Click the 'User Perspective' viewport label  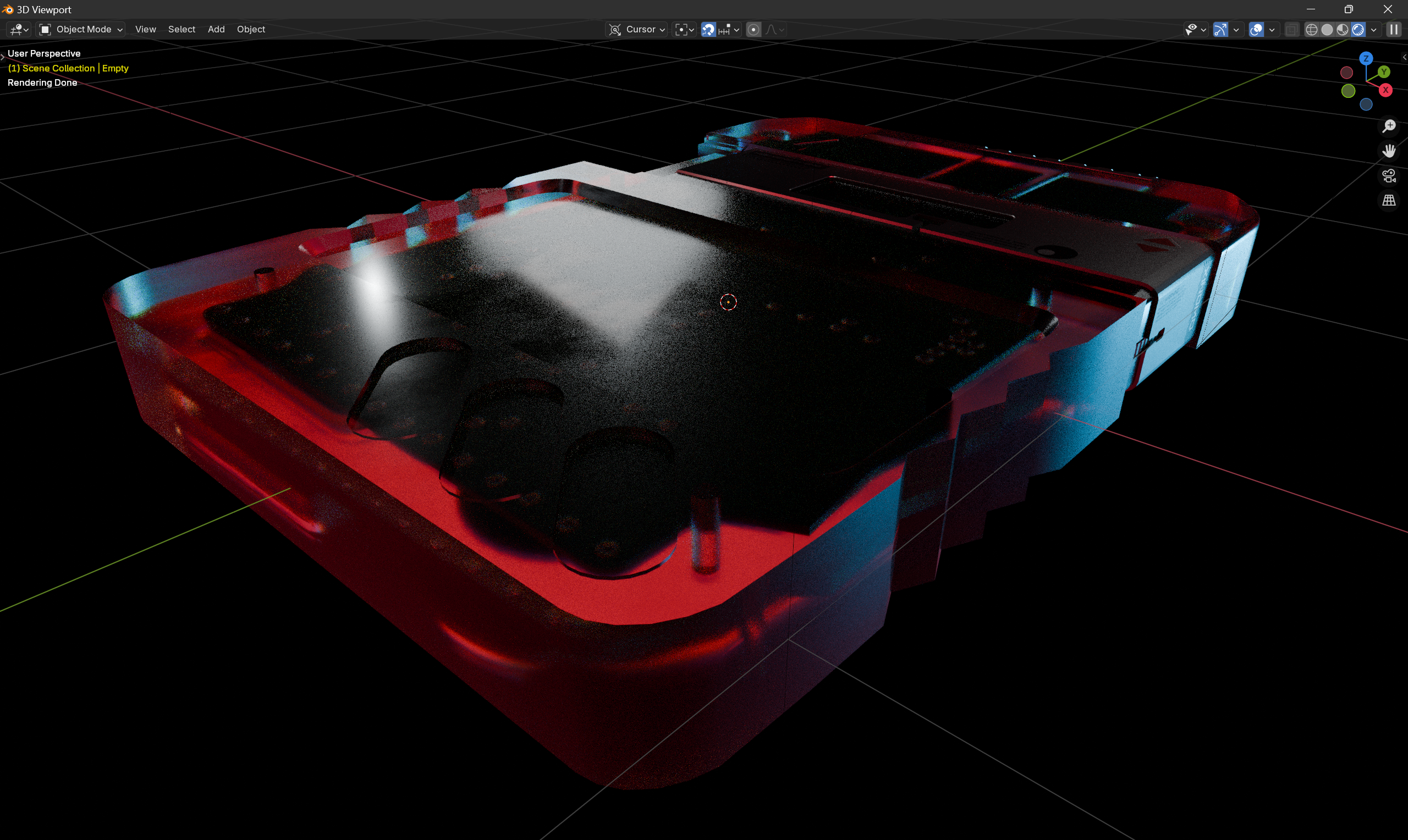44,53
